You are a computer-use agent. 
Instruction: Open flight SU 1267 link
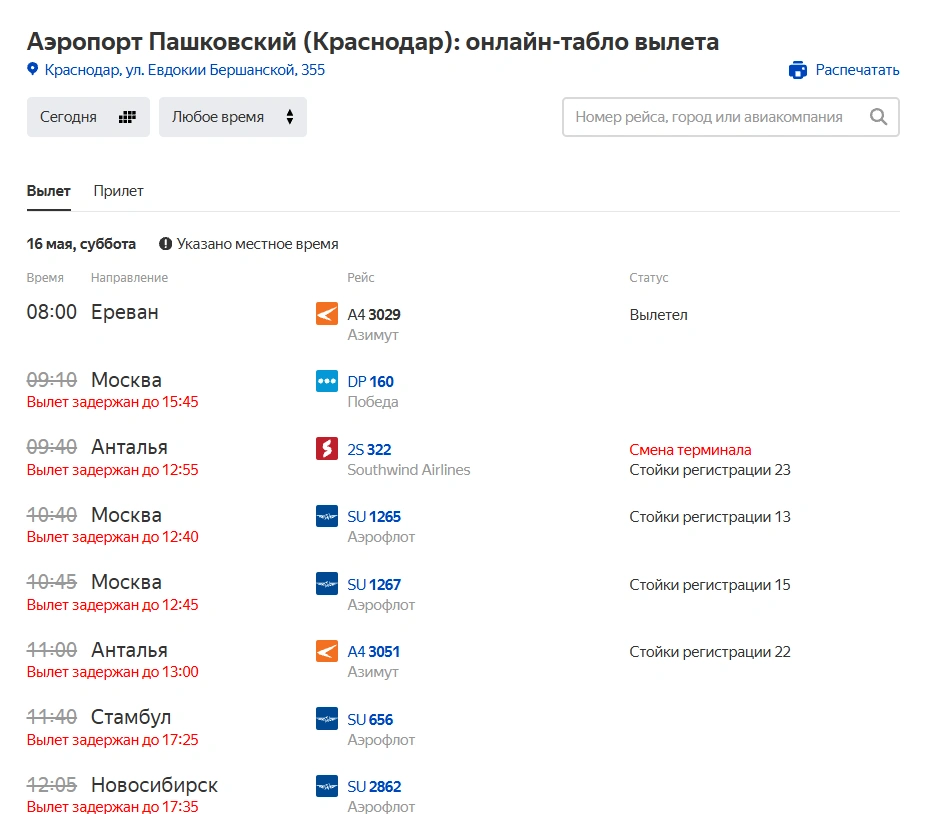374,584
